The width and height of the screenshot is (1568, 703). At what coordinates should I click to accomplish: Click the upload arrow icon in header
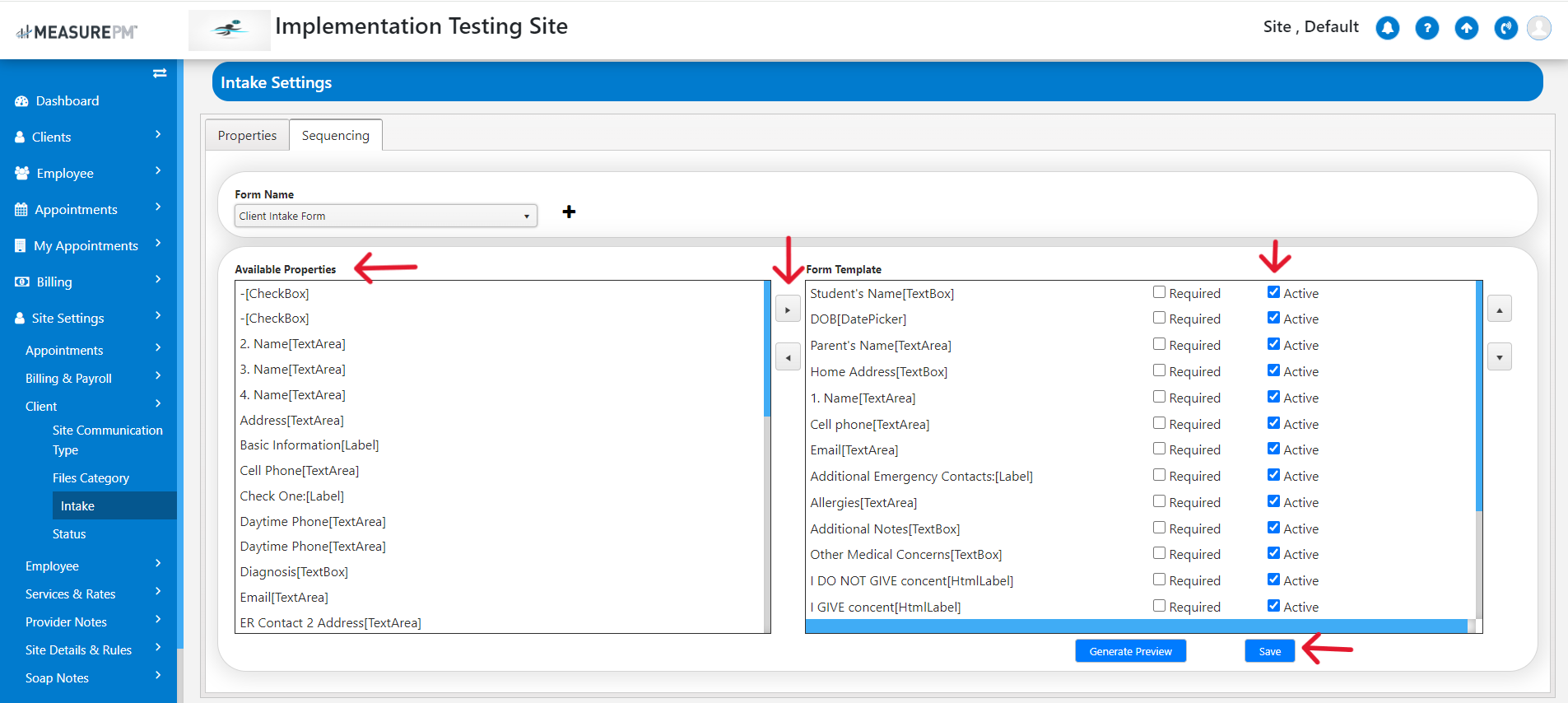click(1467, 28)
